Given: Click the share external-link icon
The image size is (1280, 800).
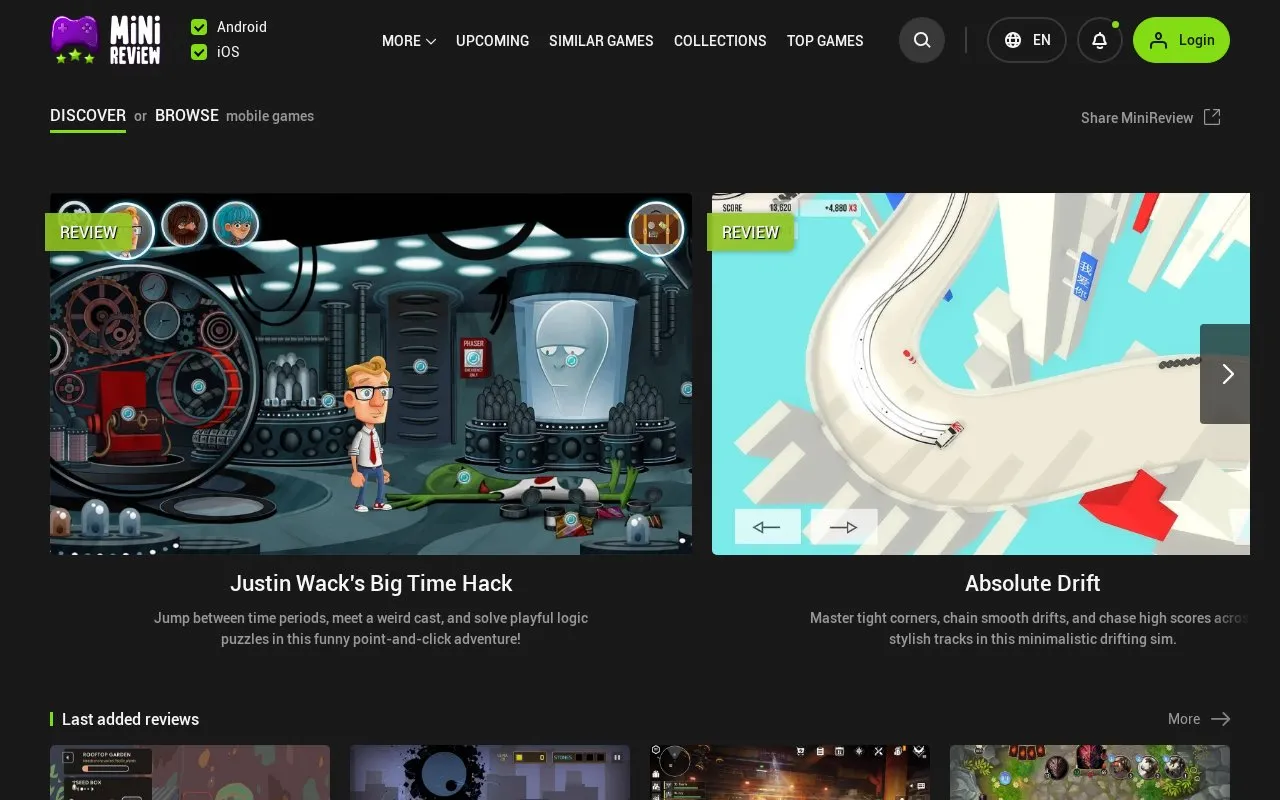Looking at the screenshot, I should click(1212, 117).
